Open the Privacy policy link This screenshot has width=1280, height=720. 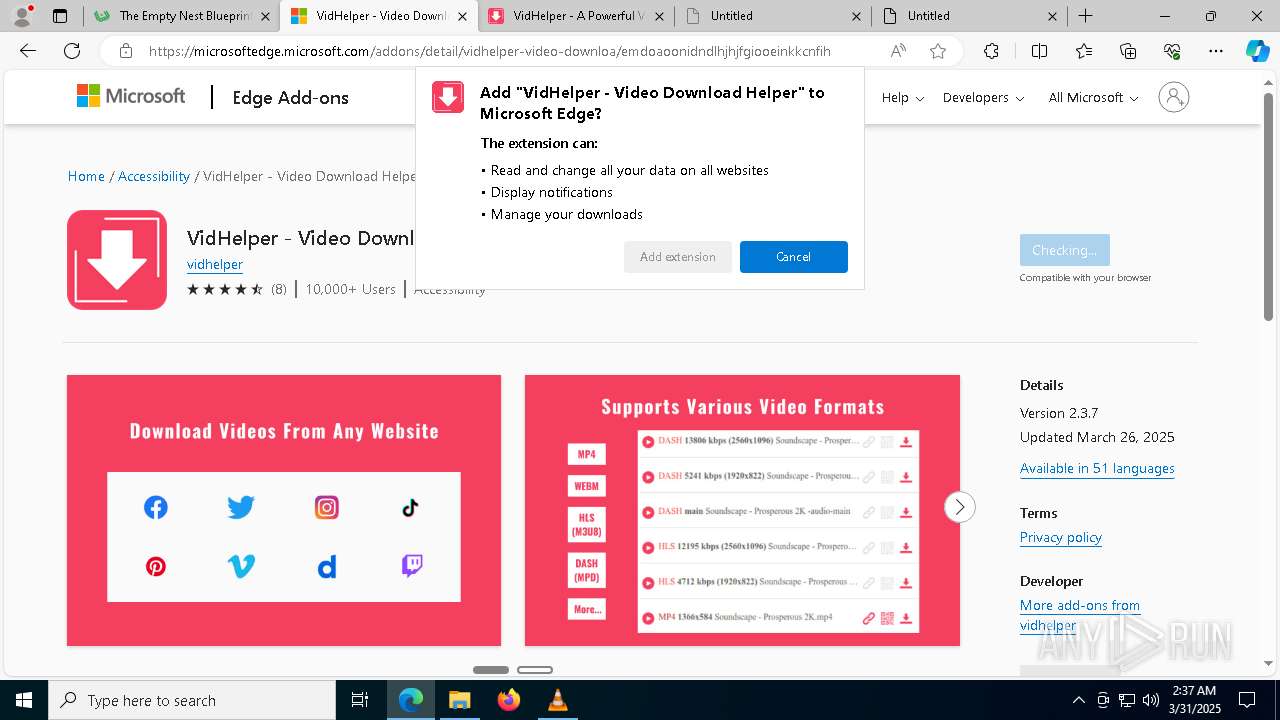[x=1061, y=537]
